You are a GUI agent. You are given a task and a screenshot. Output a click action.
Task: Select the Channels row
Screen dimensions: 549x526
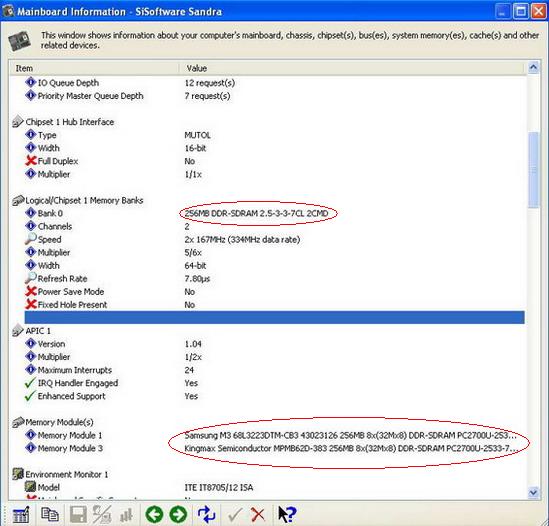point(274,226)
